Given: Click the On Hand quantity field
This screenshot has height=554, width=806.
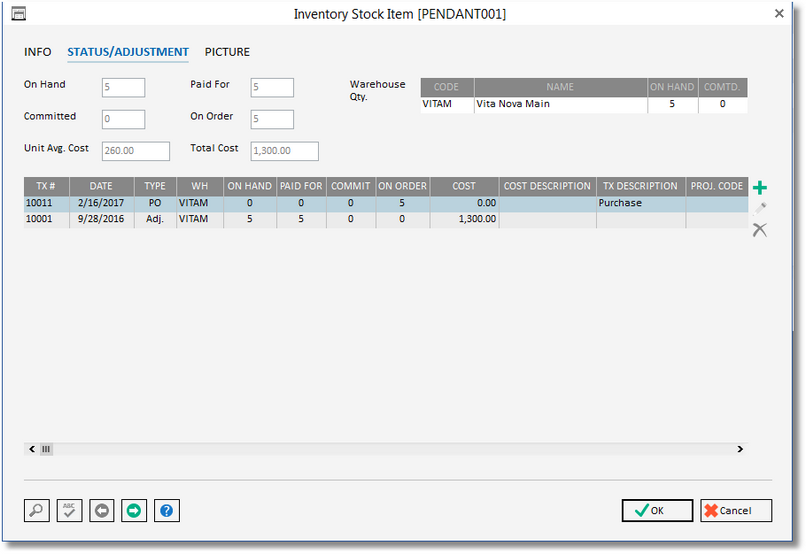Looking at the screenshot, I should click(123, 88).
